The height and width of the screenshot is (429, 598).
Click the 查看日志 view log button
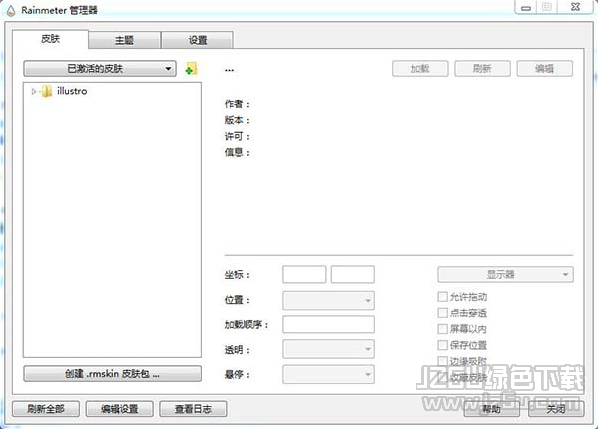coord(193,409)
